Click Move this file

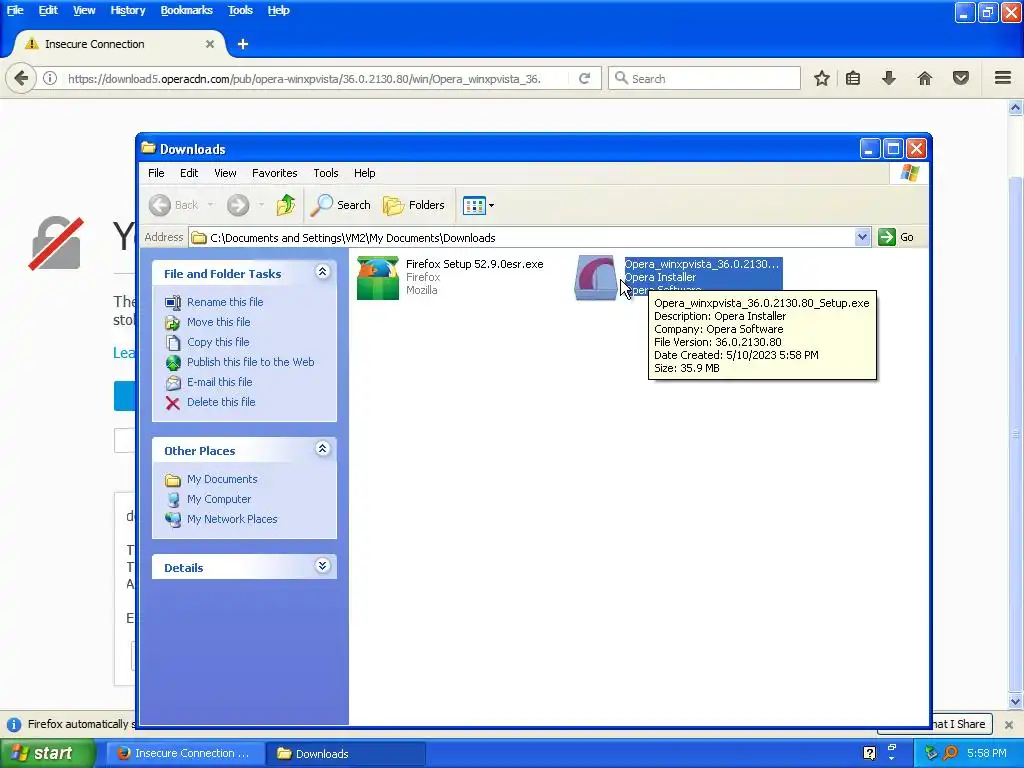click(218, 322)
